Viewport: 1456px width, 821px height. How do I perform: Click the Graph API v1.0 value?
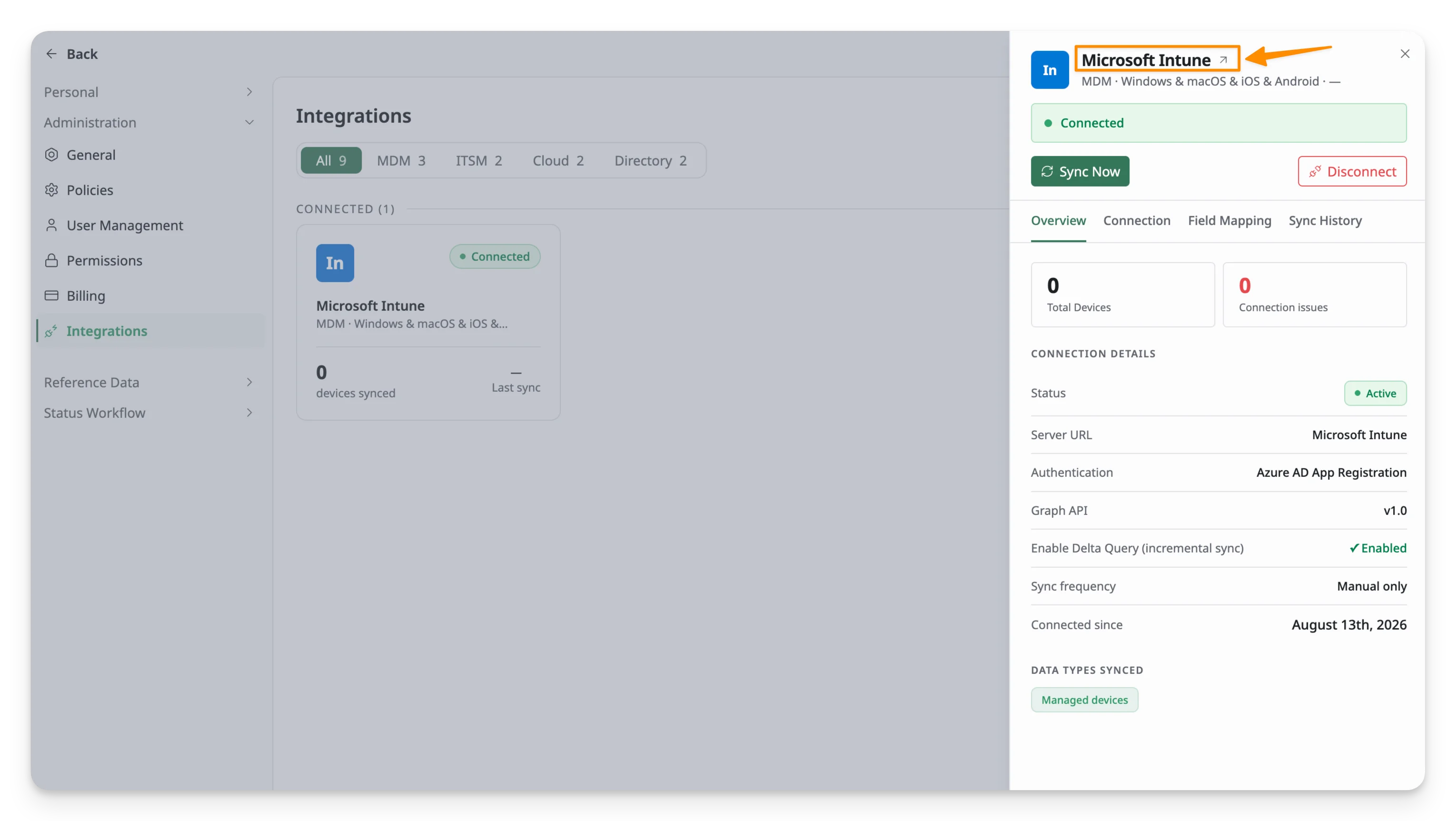click(1395, 510)
